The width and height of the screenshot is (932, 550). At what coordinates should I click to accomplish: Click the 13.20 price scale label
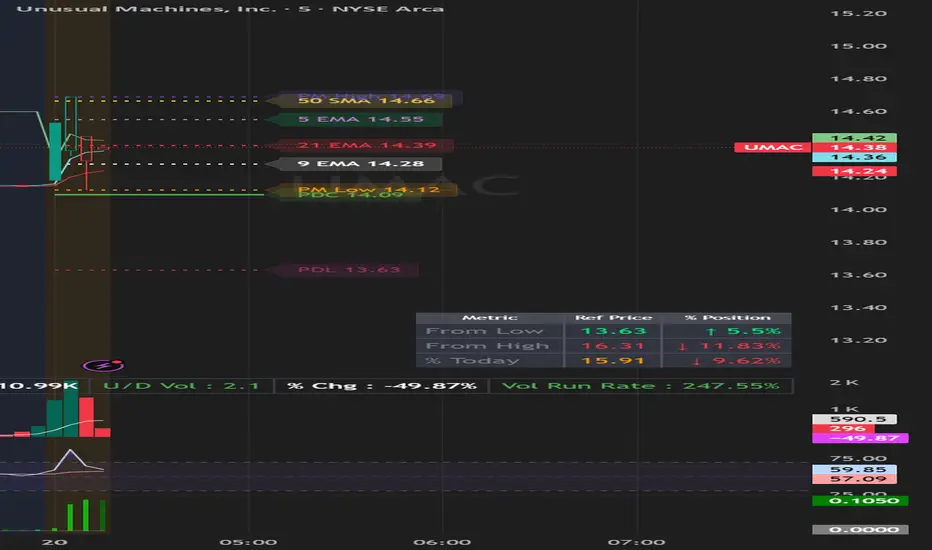tap(859, 340)
